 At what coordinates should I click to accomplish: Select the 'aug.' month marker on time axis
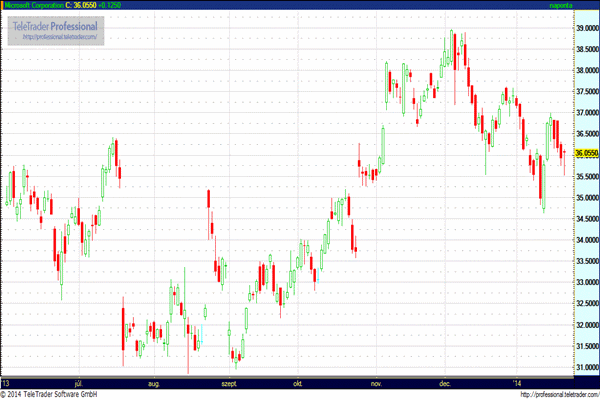pos(154,383)
